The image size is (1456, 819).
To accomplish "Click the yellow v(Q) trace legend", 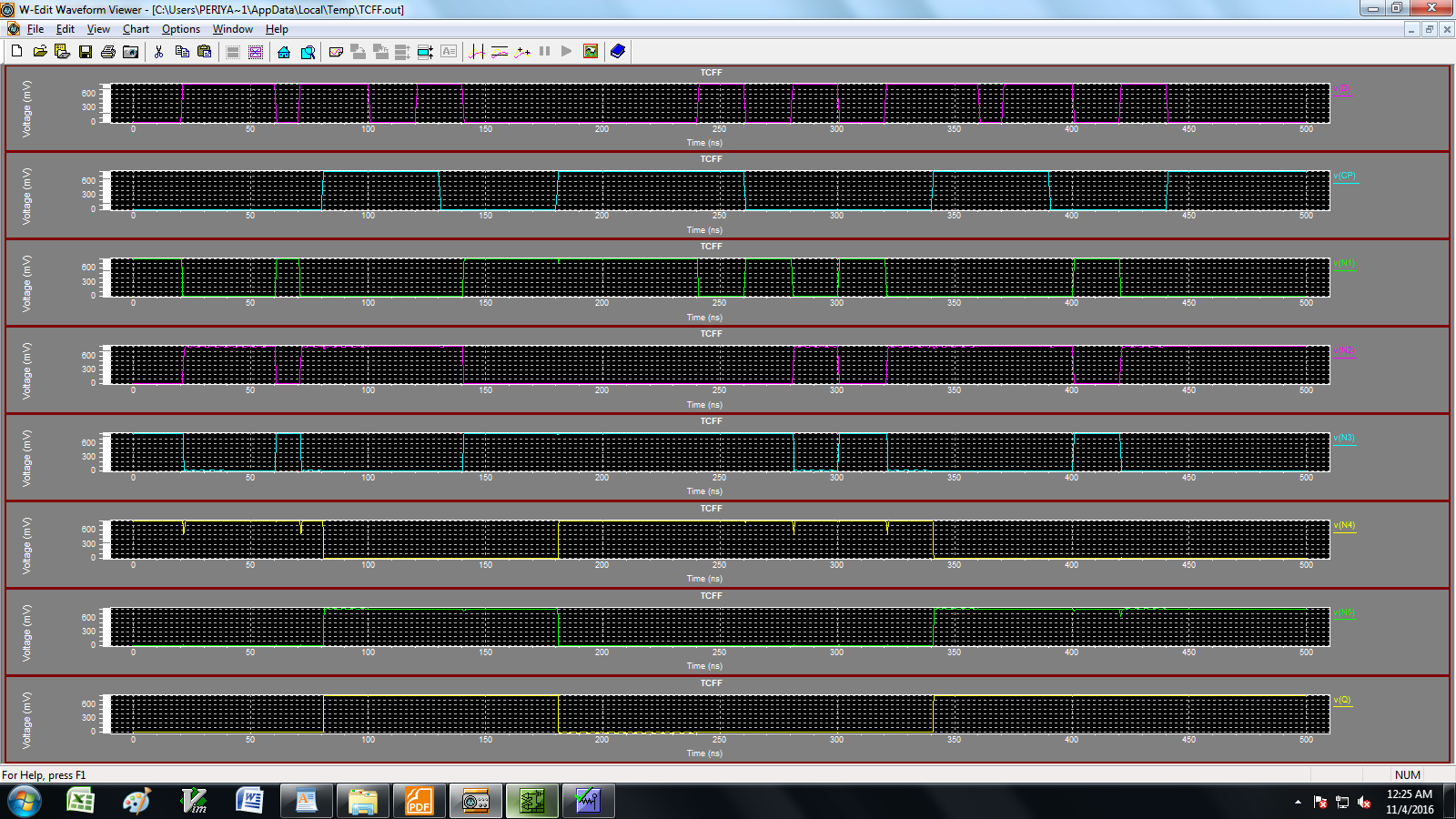I will pos(1342,700).
